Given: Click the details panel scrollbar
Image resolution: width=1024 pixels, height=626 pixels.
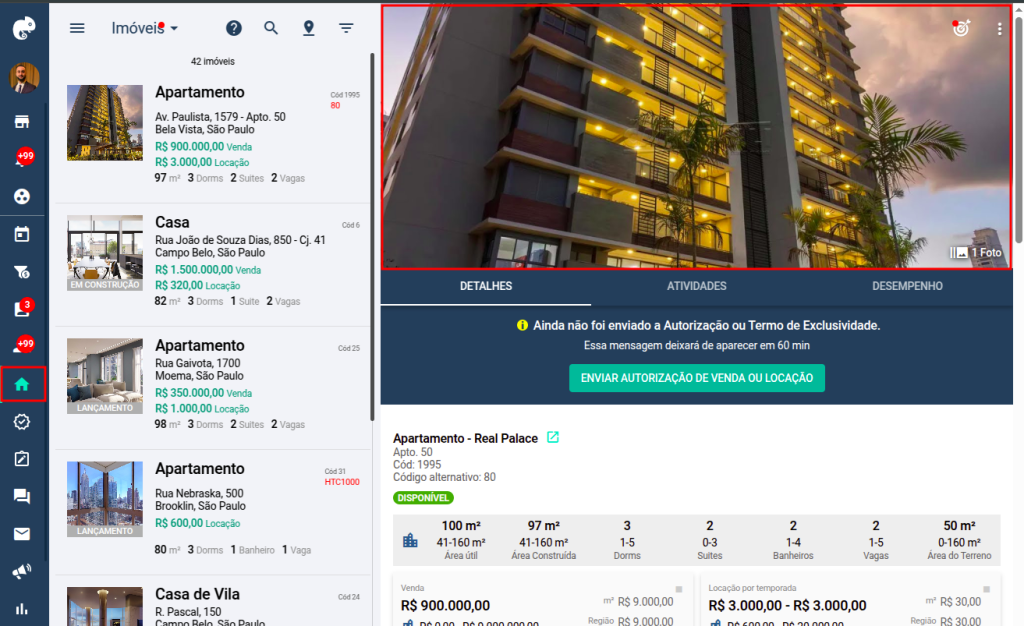Looking at the screenshot, I should [1018, 129].
